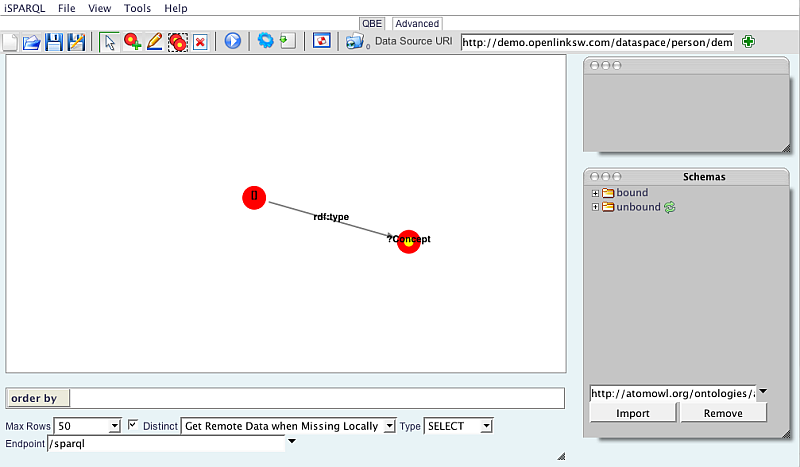Open the Endpoint dropdown arrow
This screenshot has height=467, width=800.
point(292,441)
